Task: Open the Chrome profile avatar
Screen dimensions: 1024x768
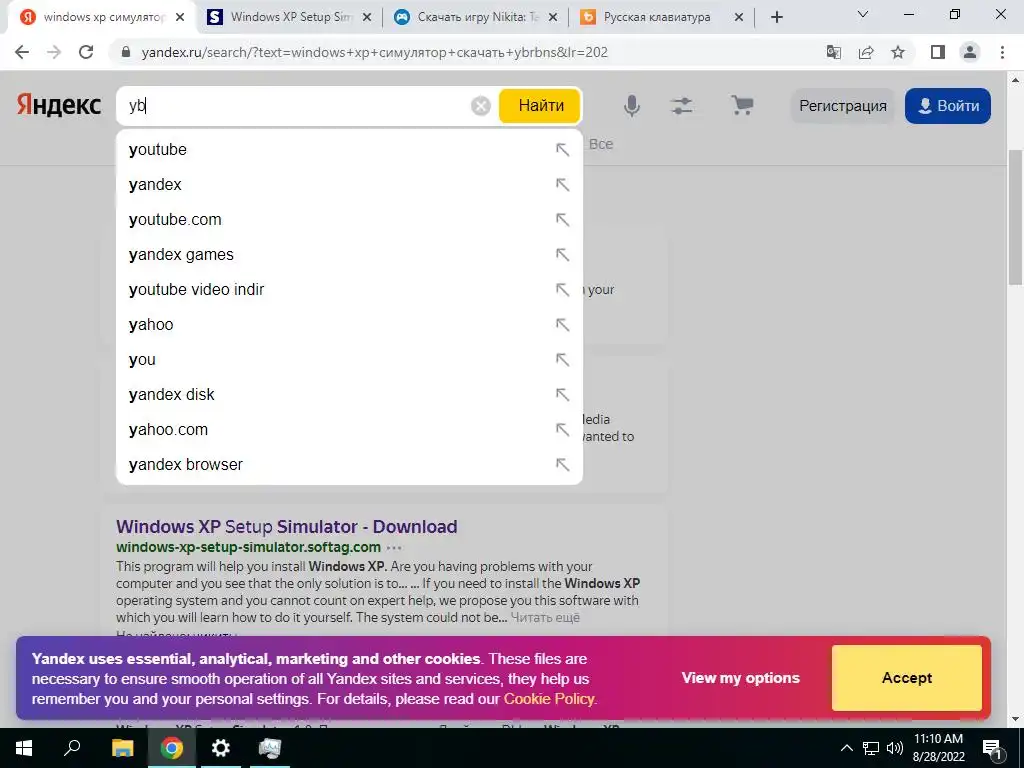Action: coord(970,52)
